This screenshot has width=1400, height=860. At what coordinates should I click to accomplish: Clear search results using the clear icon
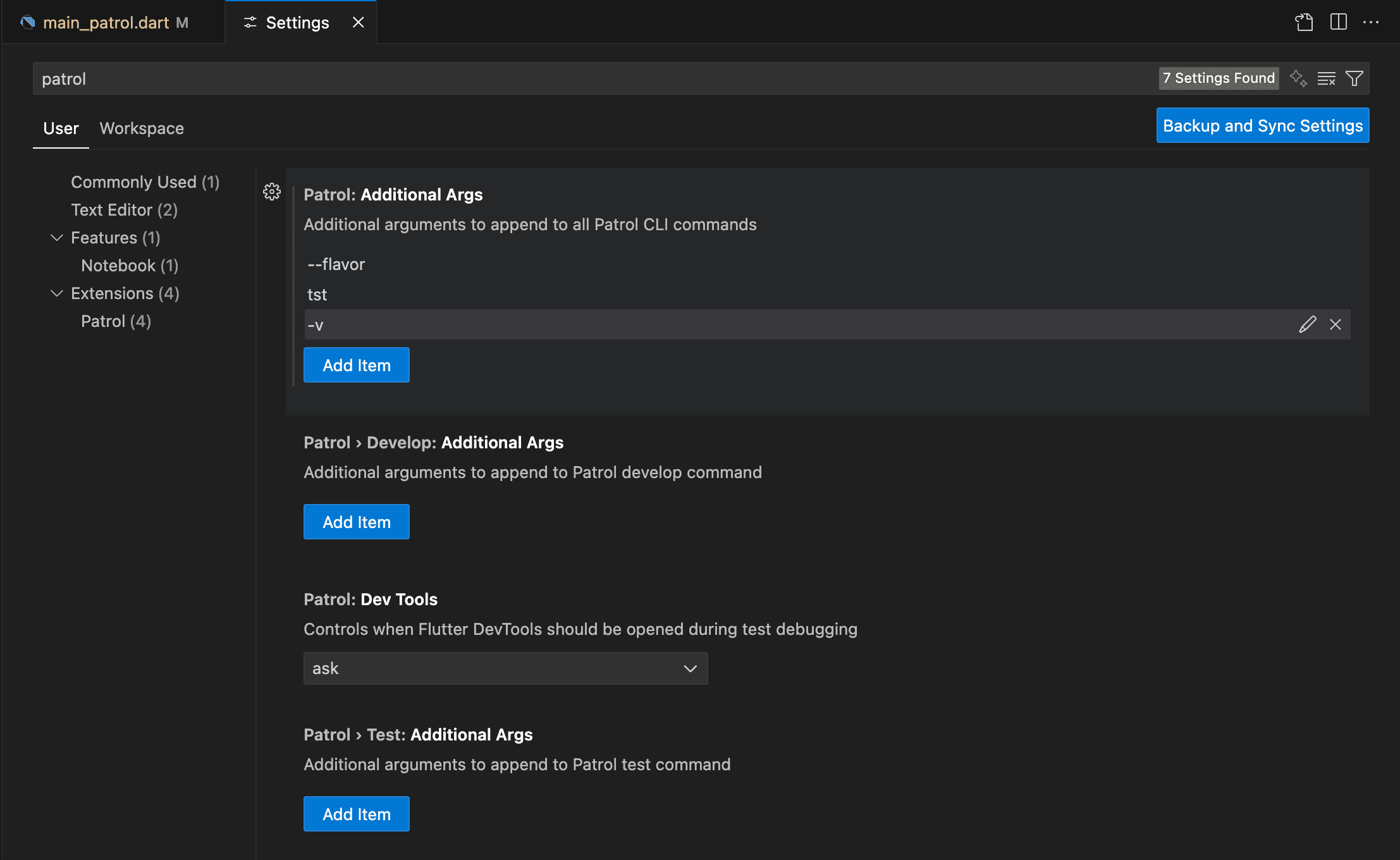1327,78
